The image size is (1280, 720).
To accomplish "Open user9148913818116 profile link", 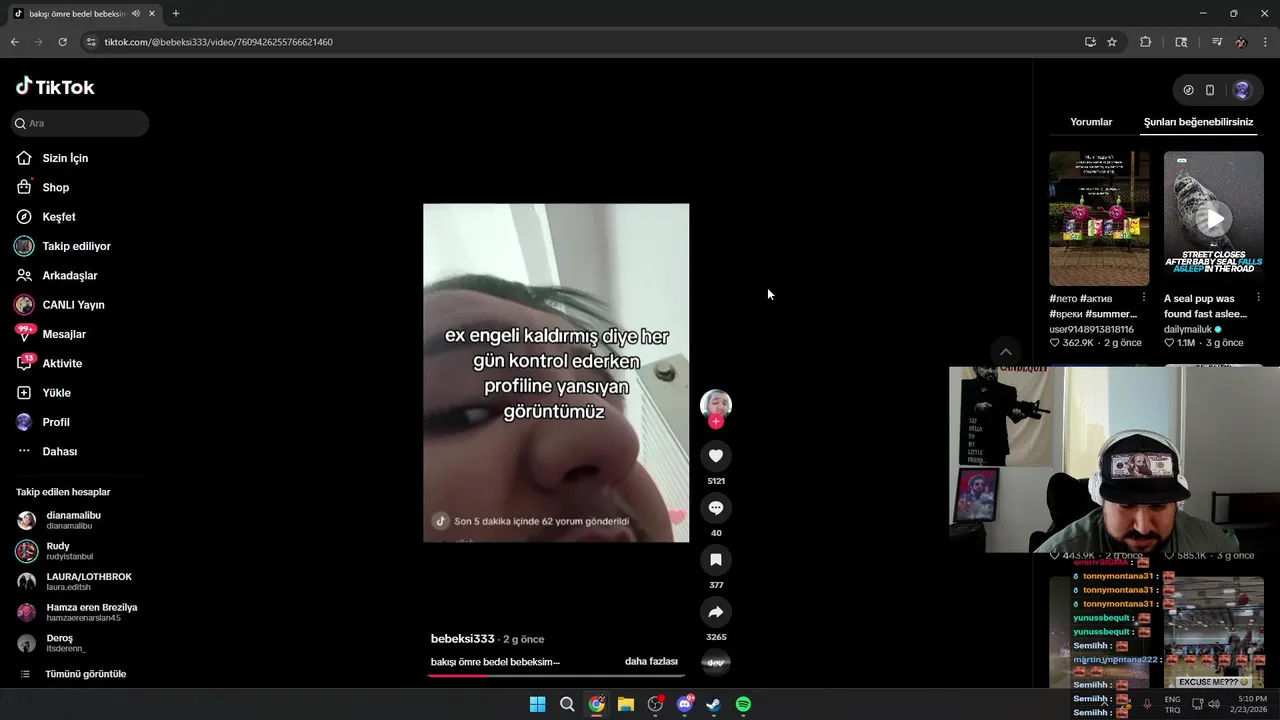I will (x=1091, y=329).
